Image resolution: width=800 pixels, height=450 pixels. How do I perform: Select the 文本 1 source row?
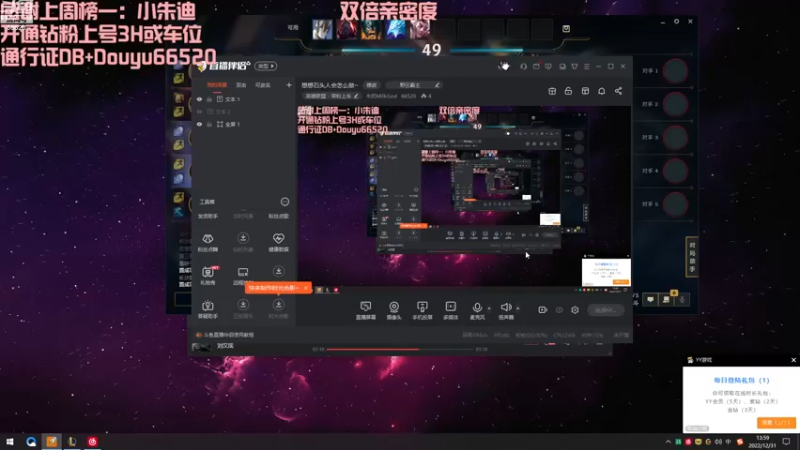pyautogui.click(x=244, y=99)
